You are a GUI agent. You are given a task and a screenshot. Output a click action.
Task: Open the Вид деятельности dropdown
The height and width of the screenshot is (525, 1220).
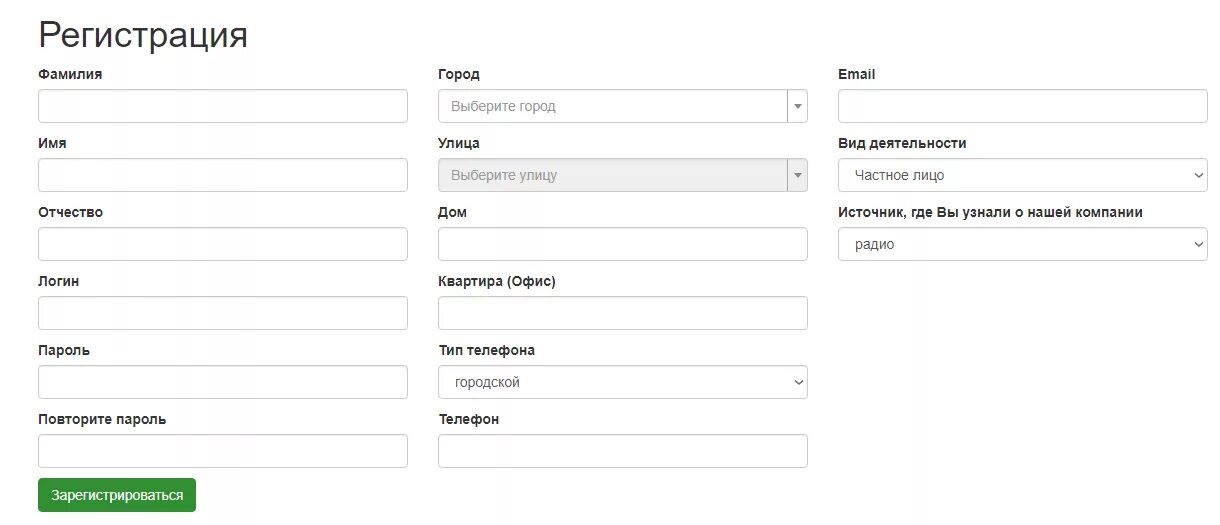1022,175
